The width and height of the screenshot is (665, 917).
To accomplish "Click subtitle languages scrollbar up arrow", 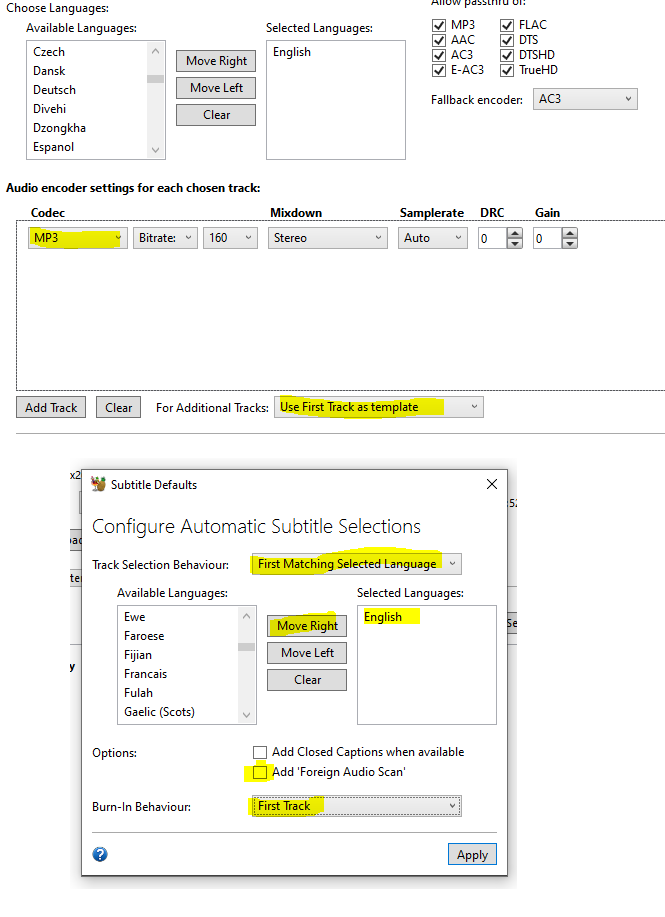I will pos(247,616).
